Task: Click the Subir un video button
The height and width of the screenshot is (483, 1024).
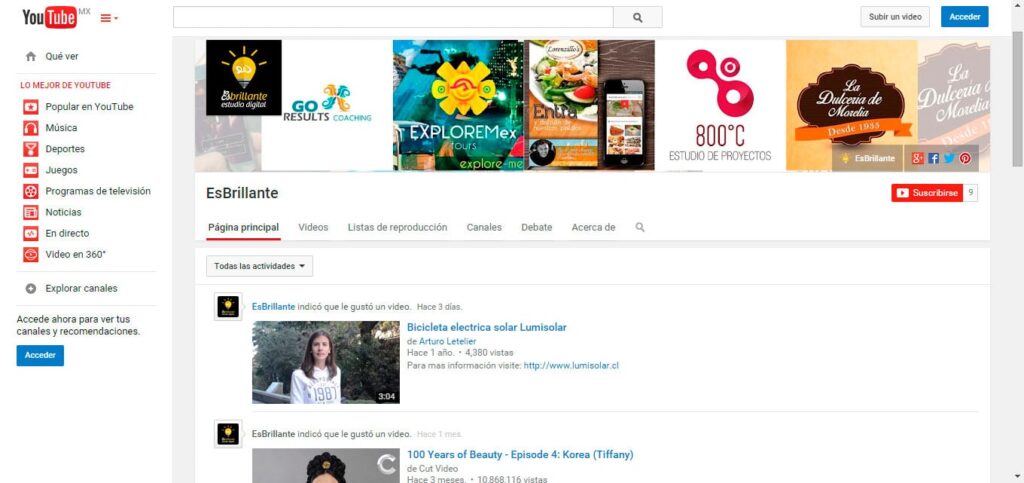Action: pyautogui.click(x=895, y=17)
